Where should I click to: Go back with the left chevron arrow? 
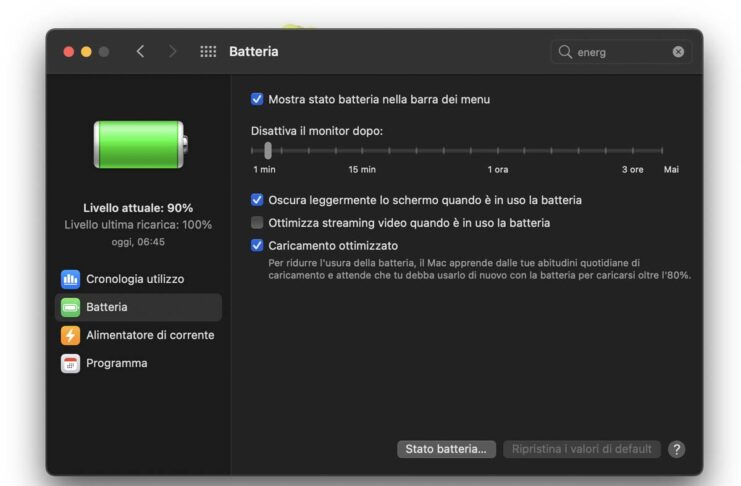point(140,52)
